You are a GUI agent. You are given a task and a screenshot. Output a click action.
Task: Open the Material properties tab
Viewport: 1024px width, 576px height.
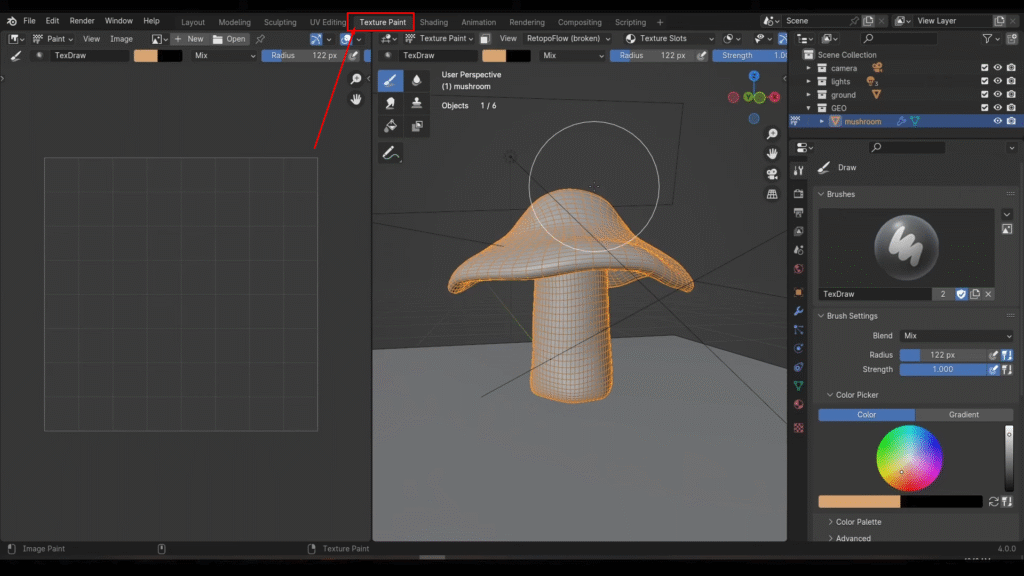click(798, 404)
